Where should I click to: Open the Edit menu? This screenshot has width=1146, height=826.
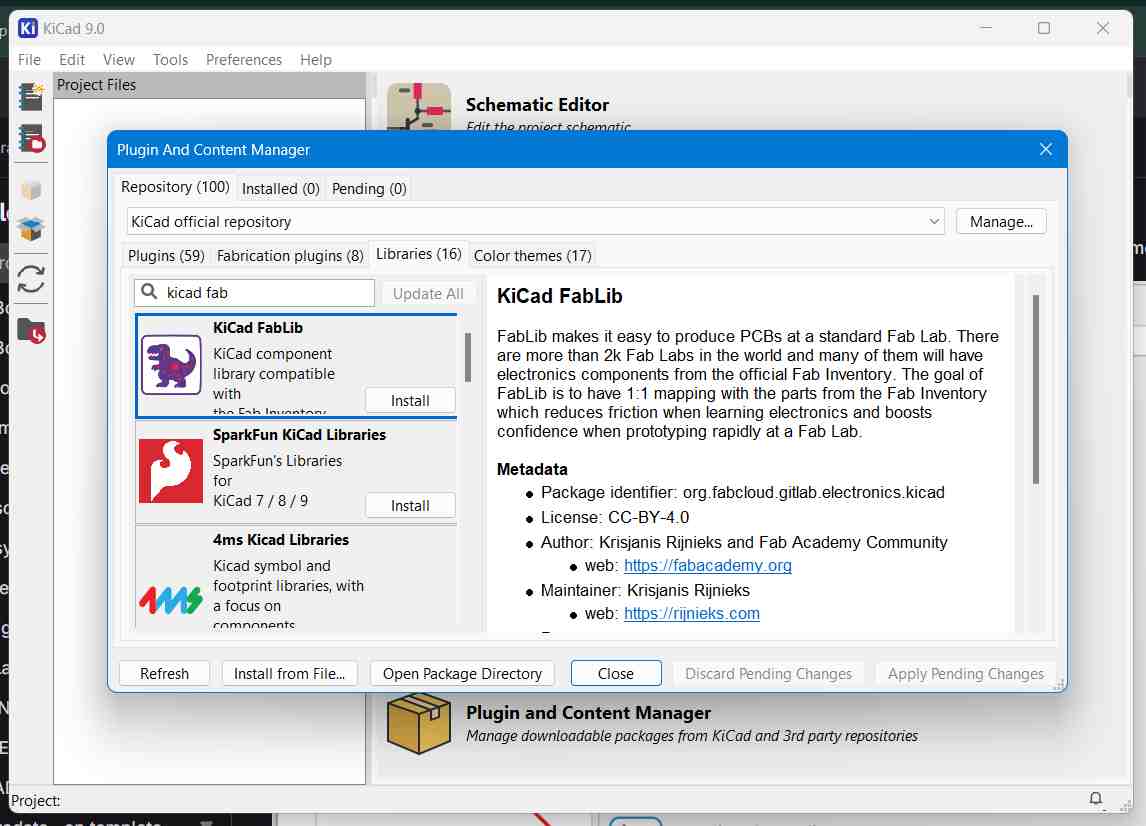72,59
